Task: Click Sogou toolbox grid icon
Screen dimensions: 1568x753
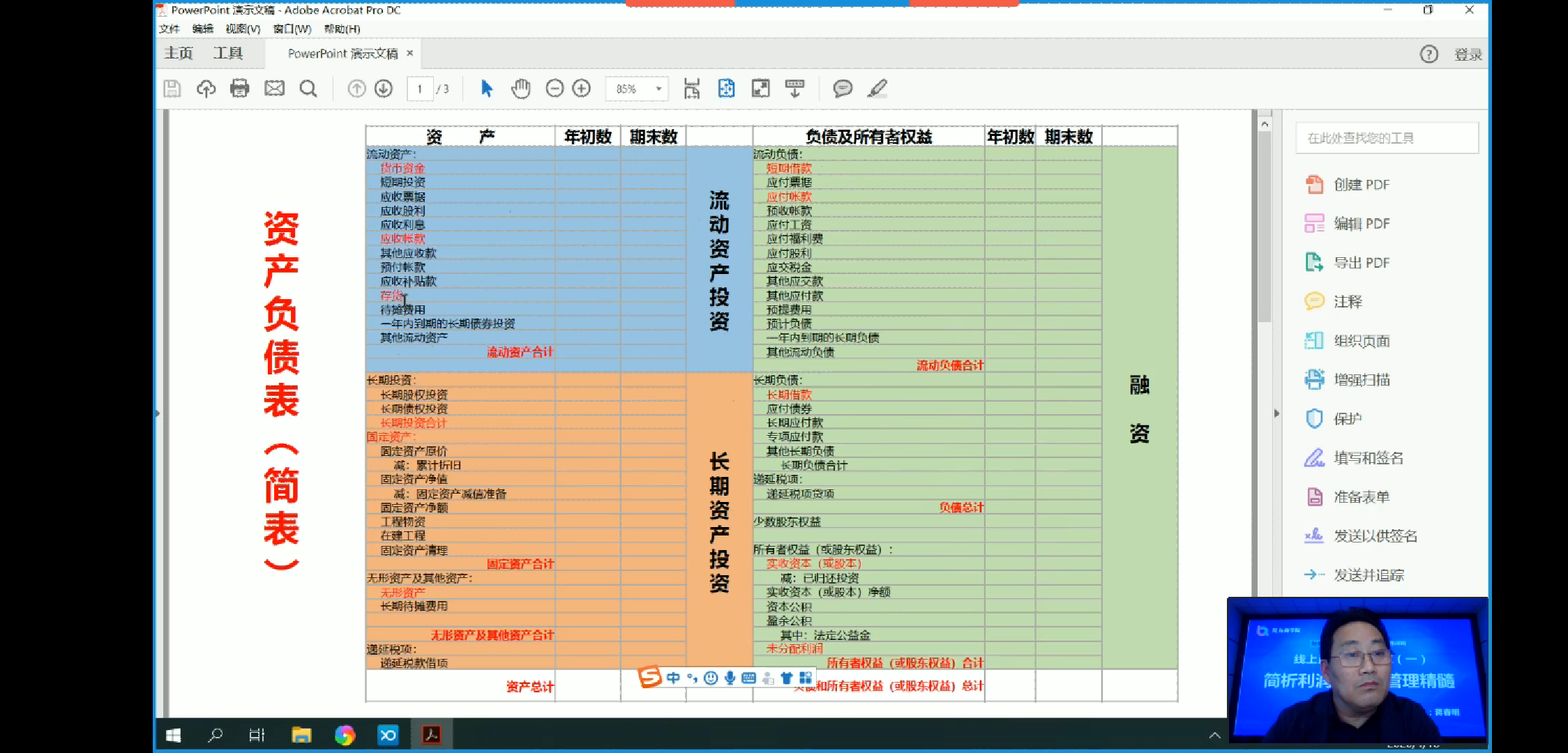Action: tap(806, 678)
